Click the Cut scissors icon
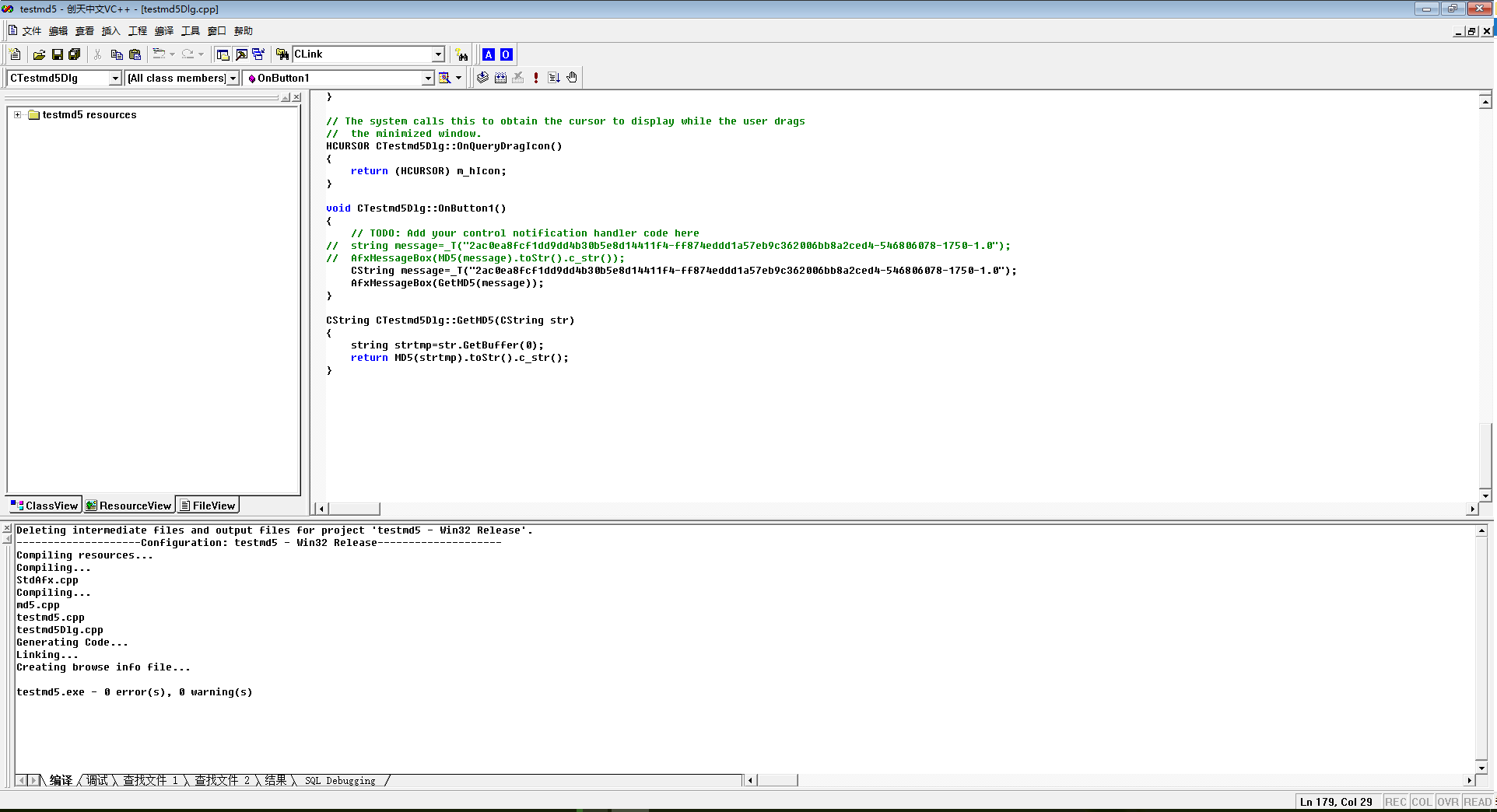Viewport: 1497px width, 812px height. 98,54
